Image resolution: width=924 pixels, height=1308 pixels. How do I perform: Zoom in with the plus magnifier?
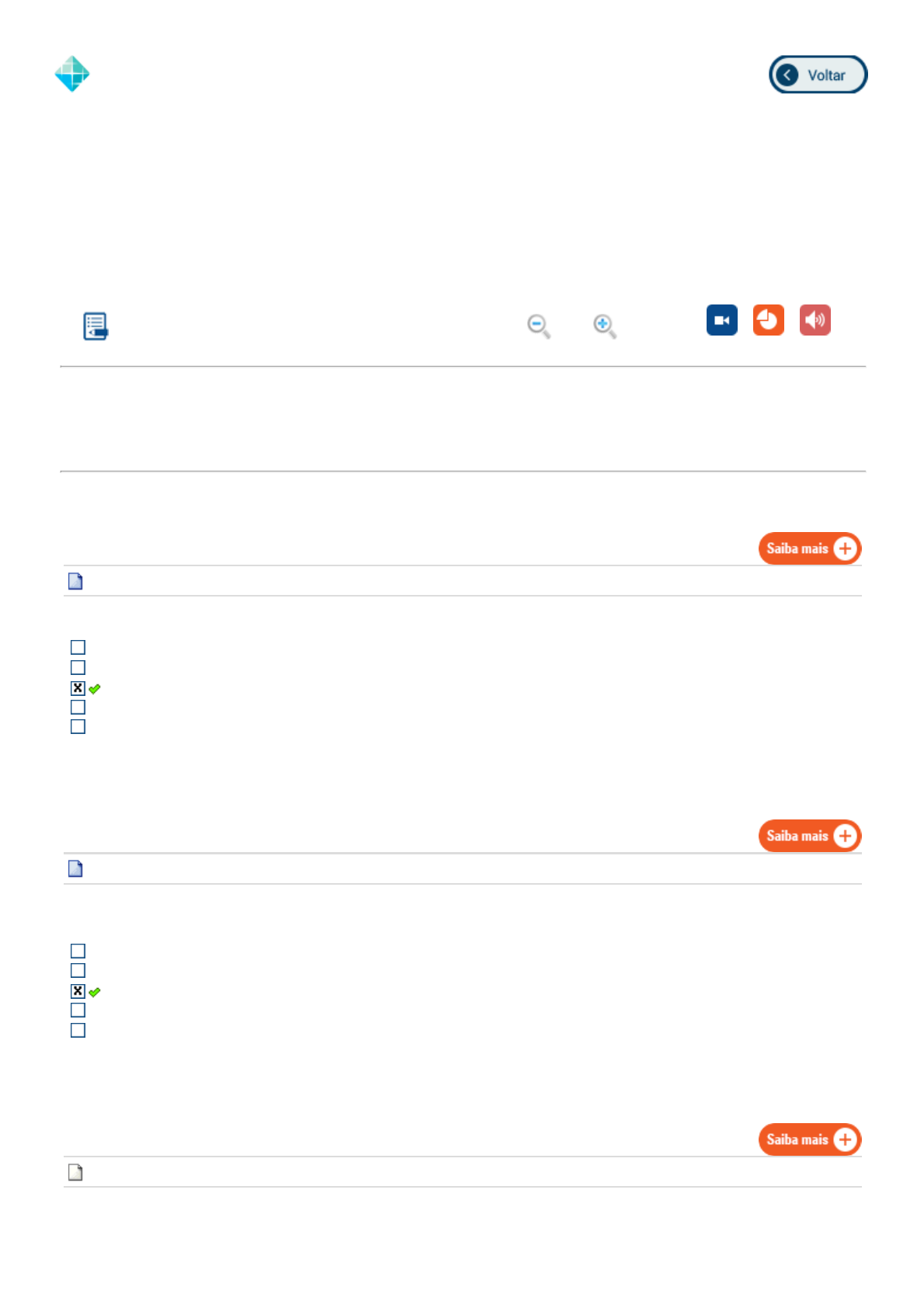point(604,325)
